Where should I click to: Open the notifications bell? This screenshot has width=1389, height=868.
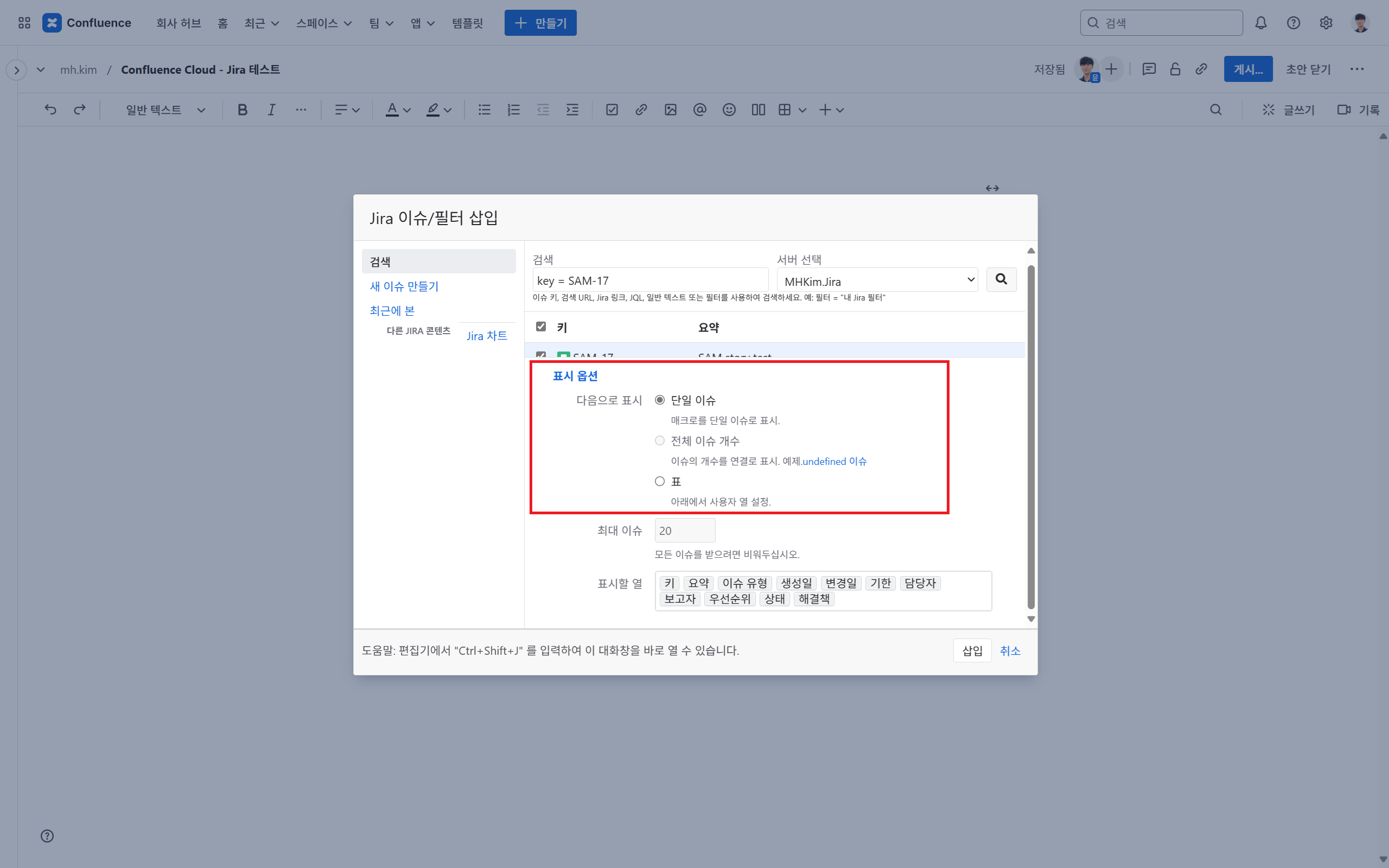pyautogui.click(x=1260, y=23)
